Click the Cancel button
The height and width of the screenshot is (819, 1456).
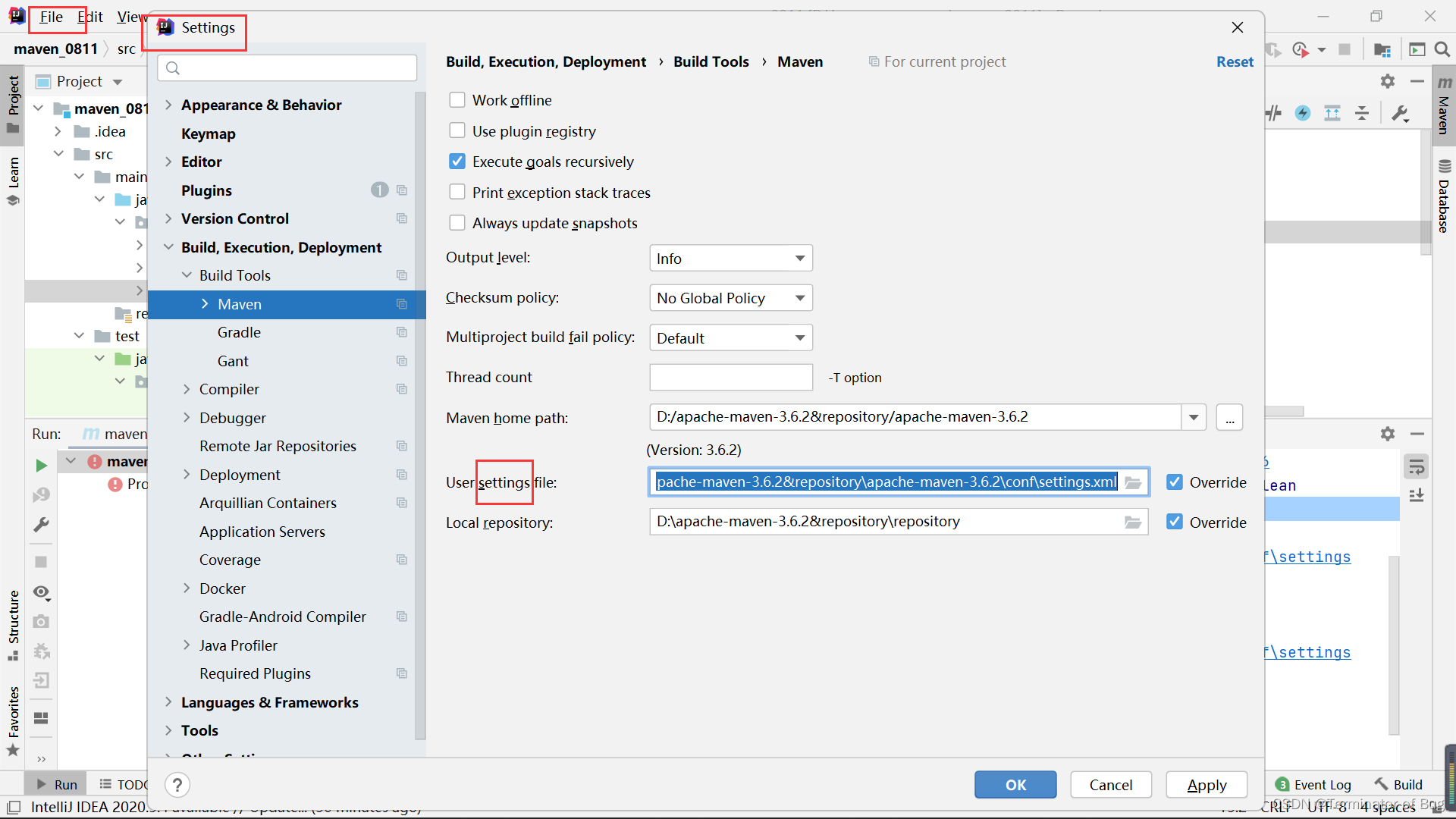(1111, 785)
